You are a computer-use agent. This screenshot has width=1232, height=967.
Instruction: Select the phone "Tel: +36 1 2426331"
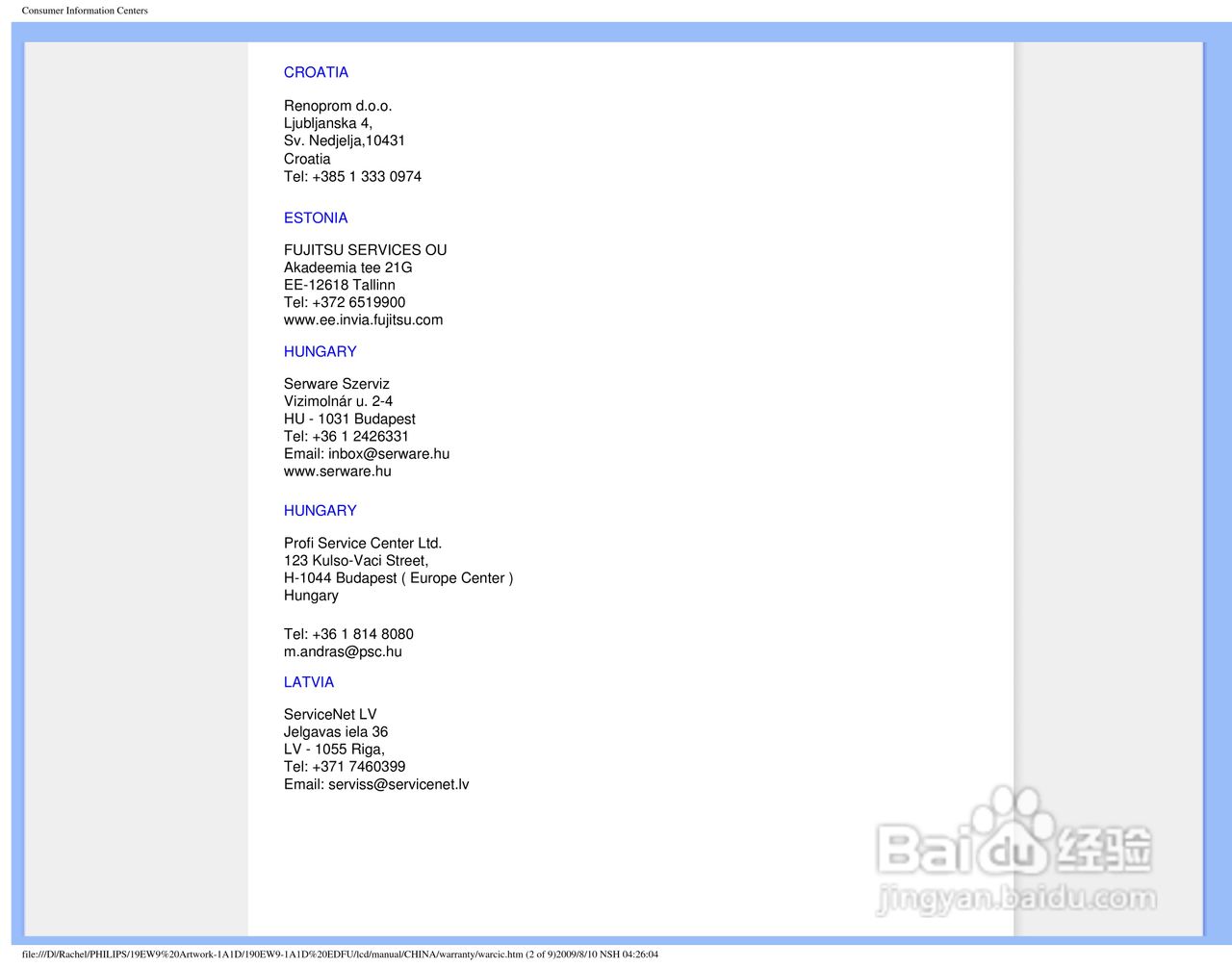point(346,436)
